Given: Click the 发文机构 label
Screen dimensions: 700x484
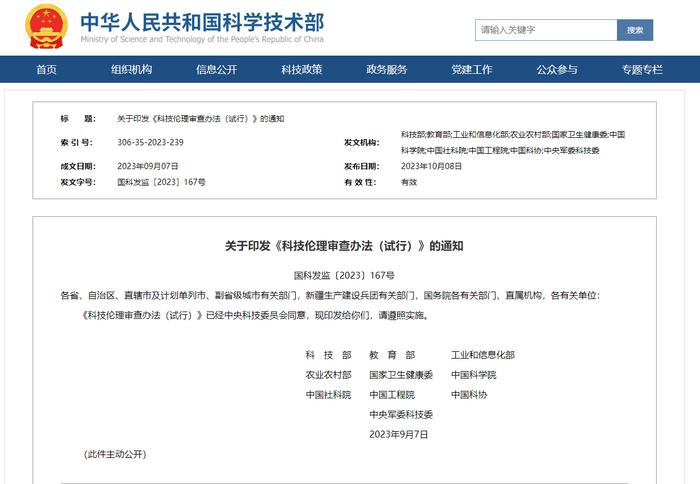Looking at the screenshot, I should coord(362,142).
